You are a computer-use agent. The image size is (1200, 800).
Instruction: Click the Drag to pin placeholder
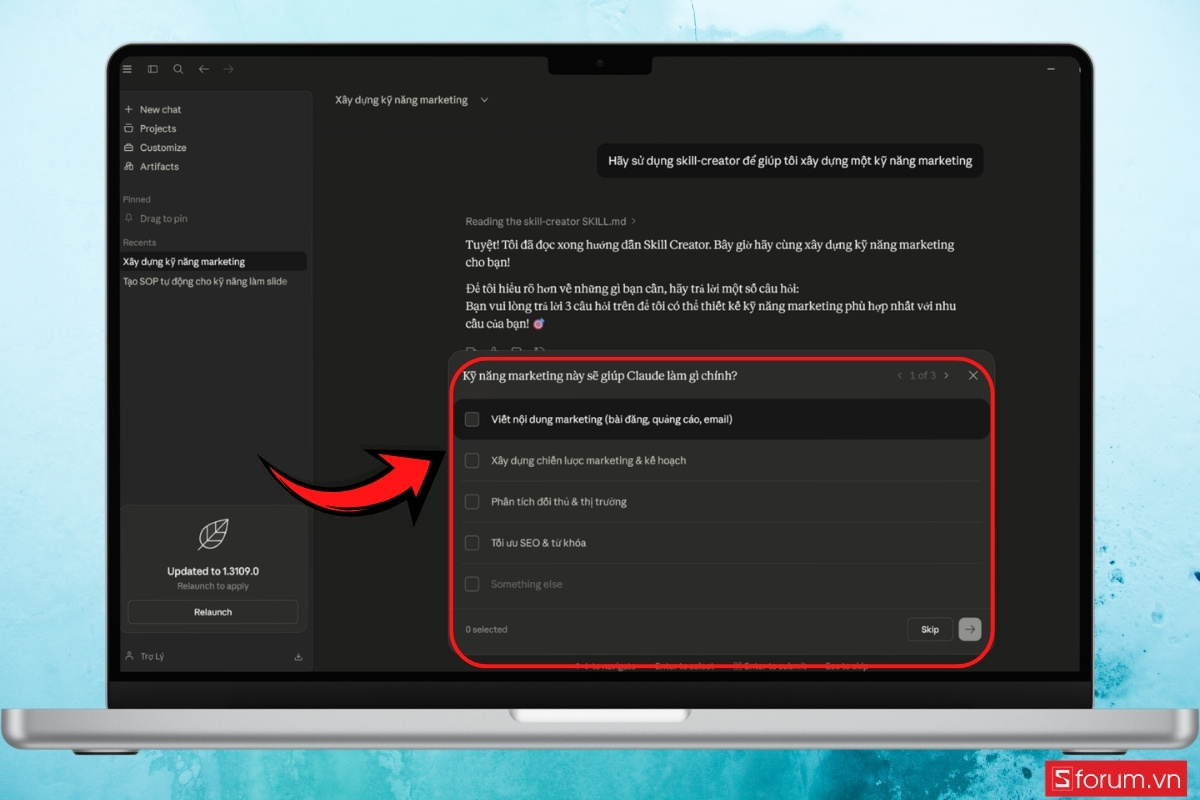click(x=155, y=218)
